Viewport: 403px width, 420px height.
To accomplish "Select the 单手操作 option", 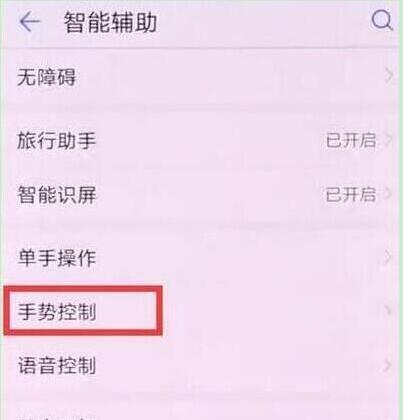I will [x=201, y=258].
